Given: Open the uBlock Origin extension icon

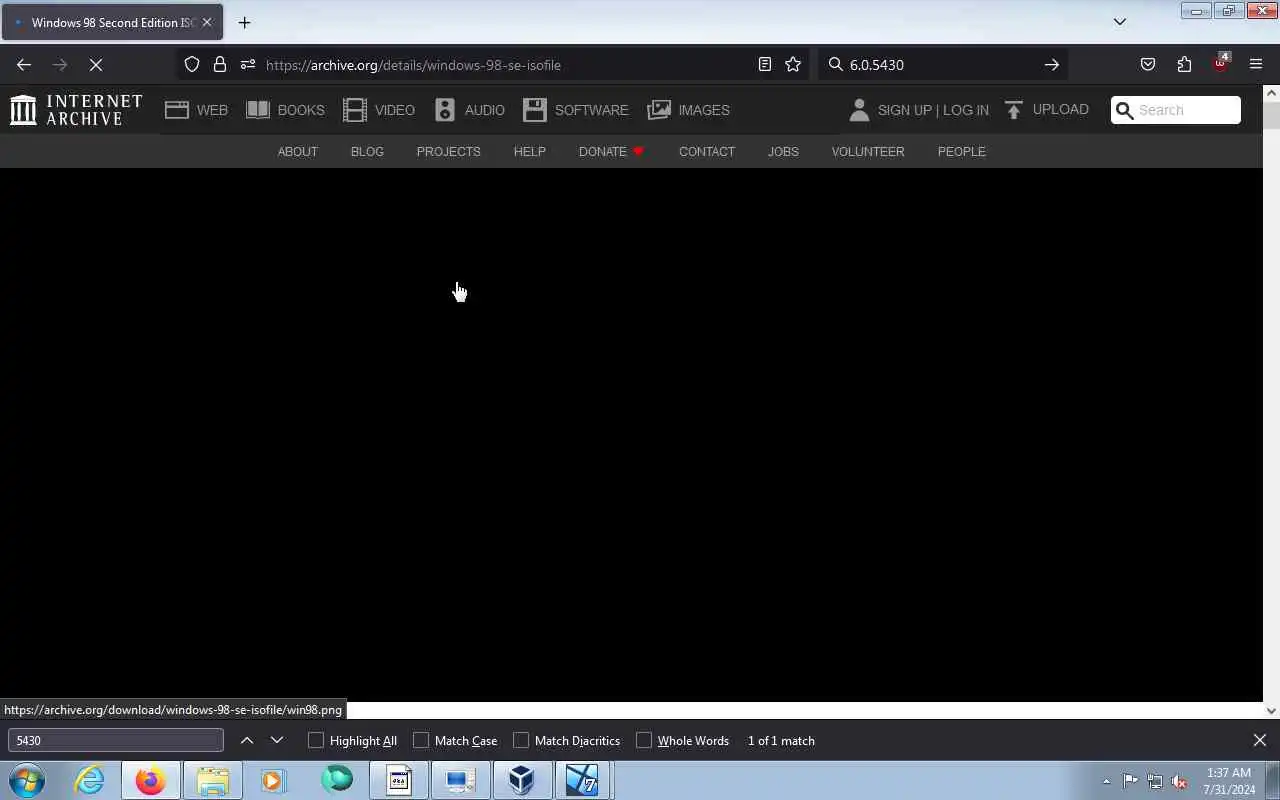Looking at the screenshot, I should pyautogui.click(x=1220, y=64).
